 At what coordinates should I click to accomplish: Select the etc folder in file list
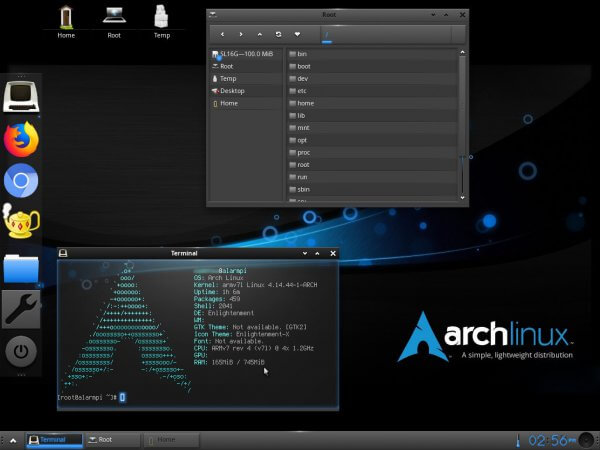302,91
